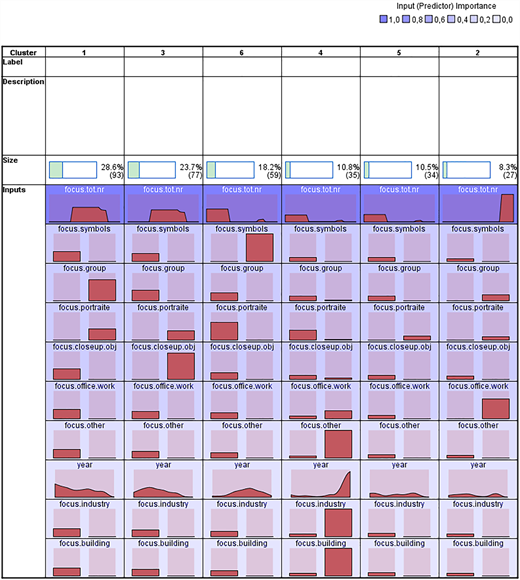Select focus.building cell in cluster 1
This screenshot has width=520, height=580.
85,558
